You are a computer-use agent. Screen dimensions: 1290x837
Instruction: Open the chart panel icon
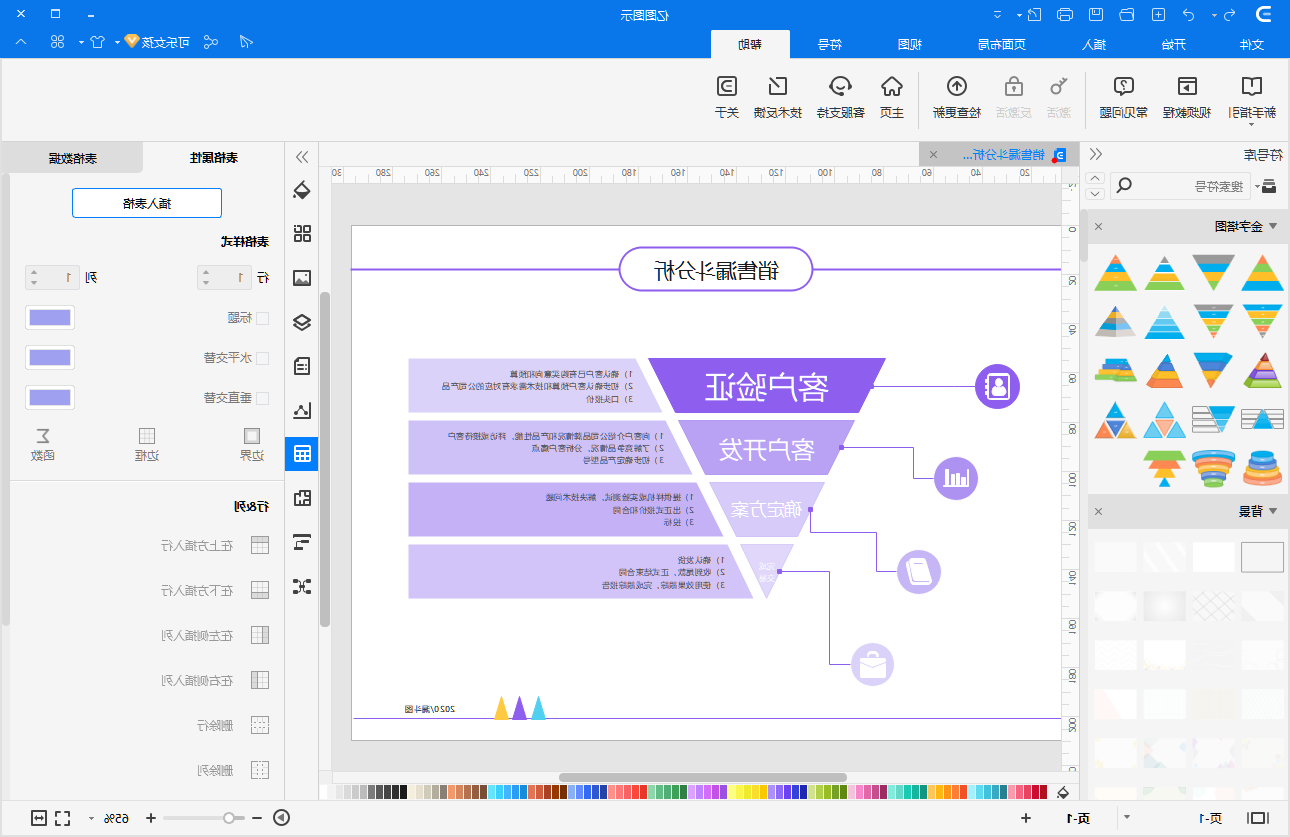pyautogui.click(x=302, y=410)
